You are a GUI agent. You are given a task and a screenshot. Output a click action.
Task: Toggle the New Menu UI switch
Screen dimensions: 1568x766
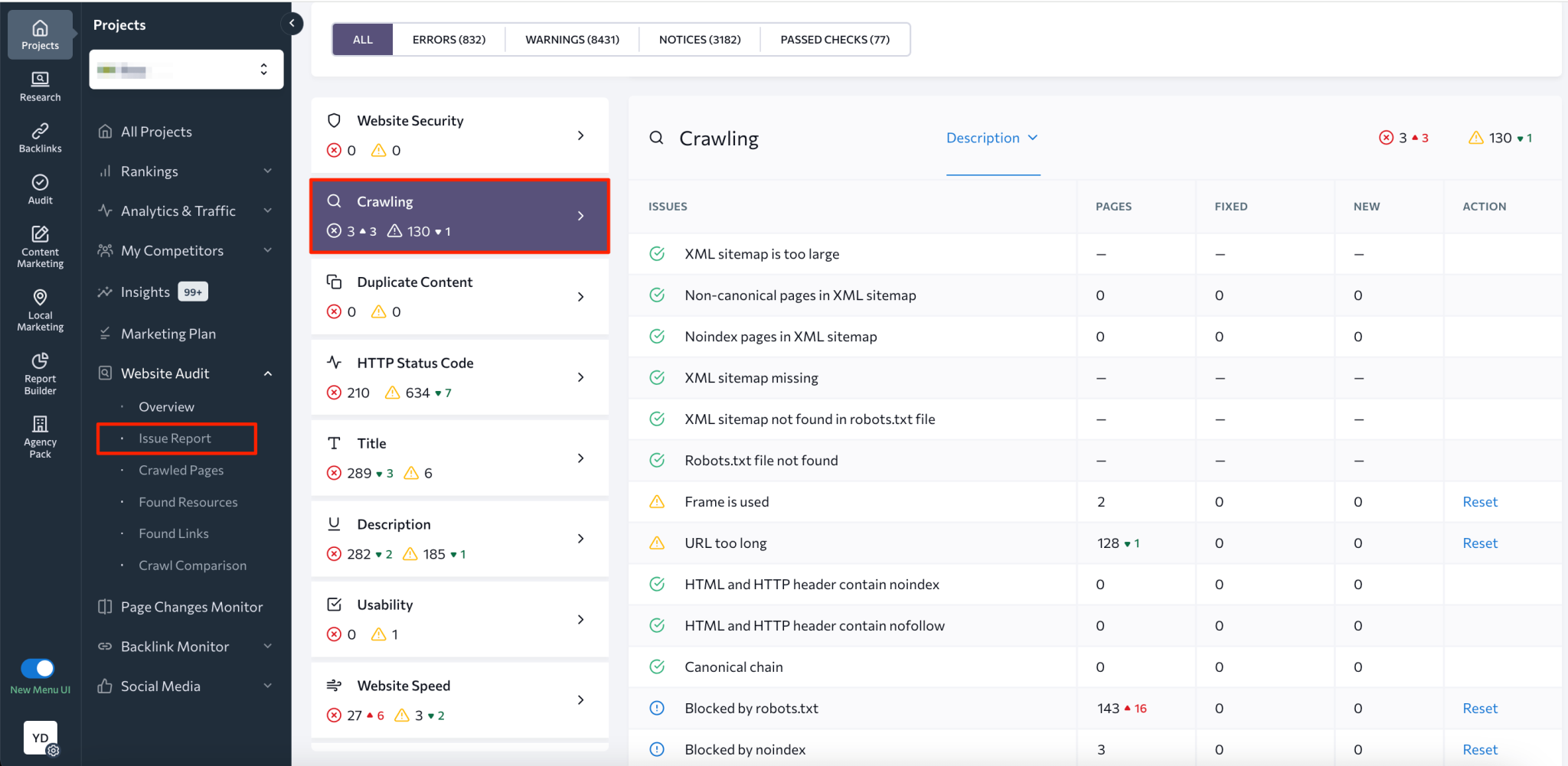(39, 668)
